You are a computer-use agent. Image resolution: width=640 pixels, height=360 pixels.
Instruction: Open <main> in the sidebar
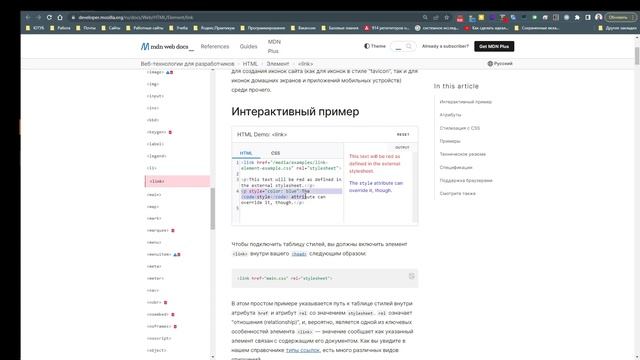click(x=154, y=195)
